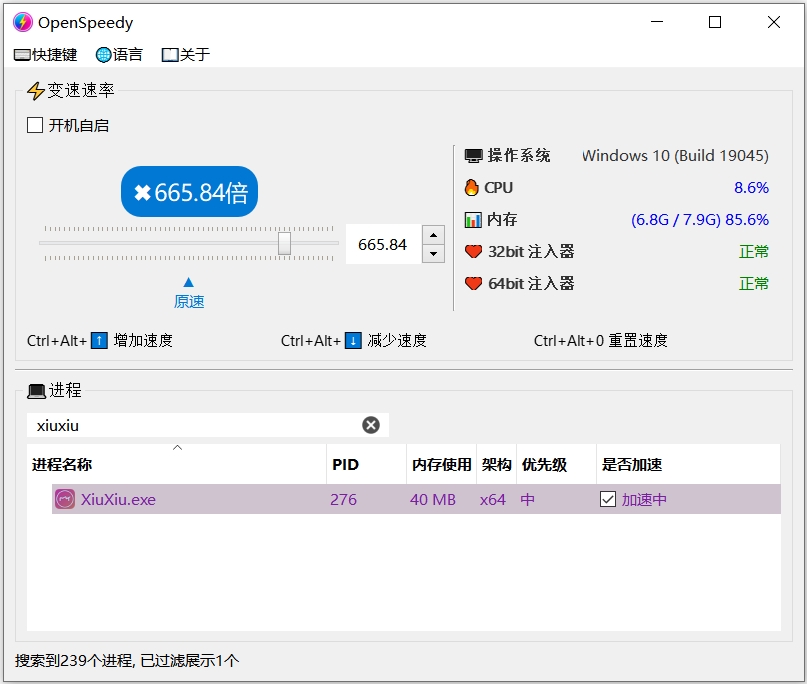Click 正常 status of 32bit 注入器
807x684 pixels.
(x=753, y=252)
